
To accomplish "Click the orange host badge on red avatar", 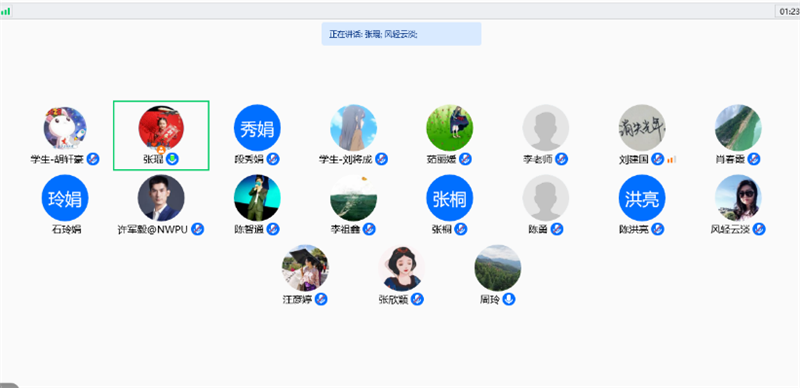I will (161, 150).
